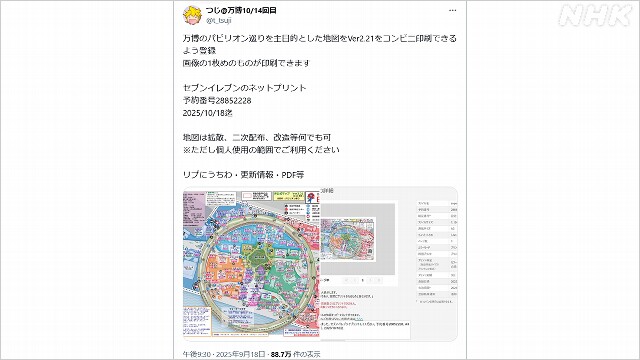Open profile name つじ@万博10/14回目
The image size is (640, 360).
click(241, 10)
